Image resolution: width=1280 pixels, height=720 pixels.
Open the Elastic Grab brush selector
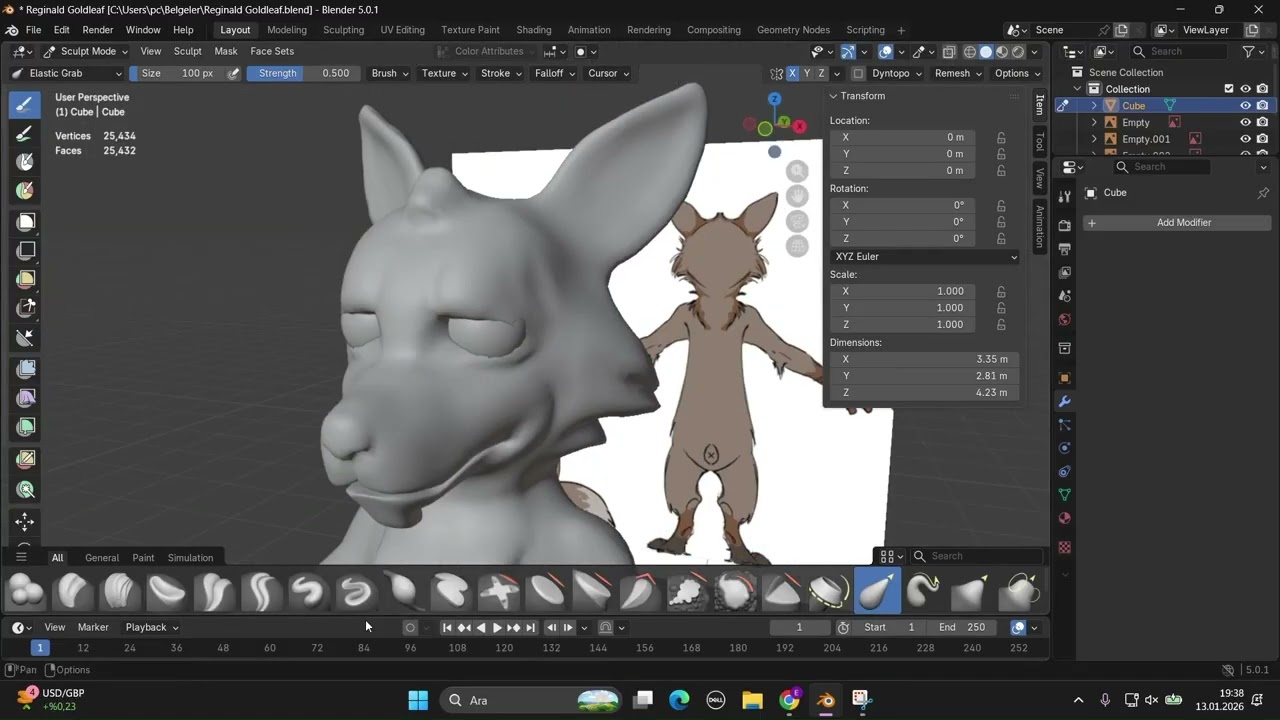(x=66, y=73)
